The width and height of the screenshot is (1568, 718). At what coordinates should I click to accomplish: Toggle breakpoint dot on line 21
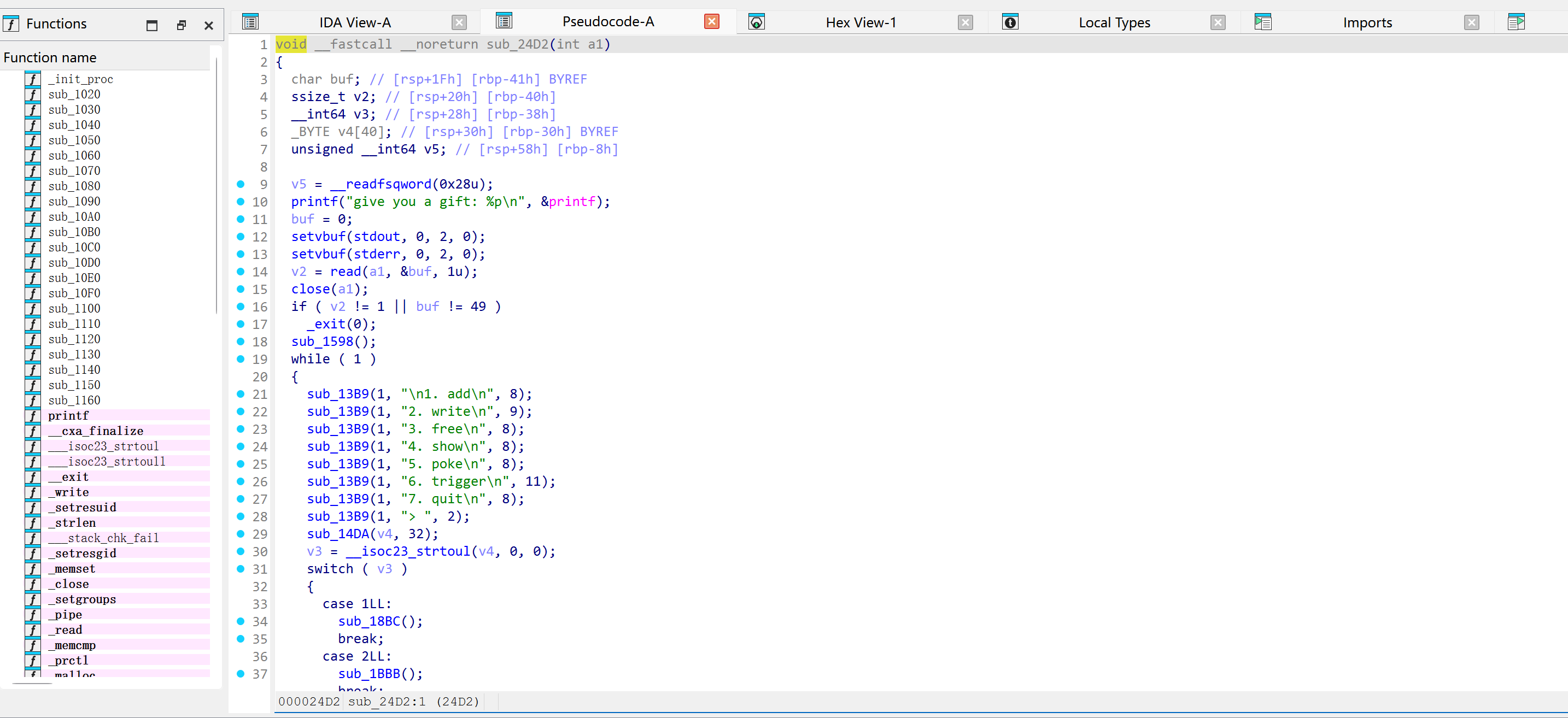tap(241, 393)
